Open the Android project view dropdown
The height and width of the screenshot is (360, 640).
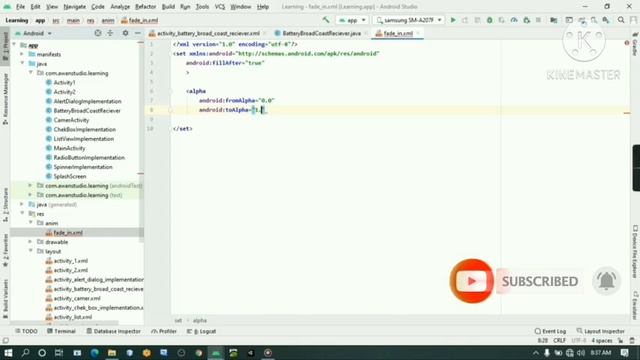coord(33,33)
